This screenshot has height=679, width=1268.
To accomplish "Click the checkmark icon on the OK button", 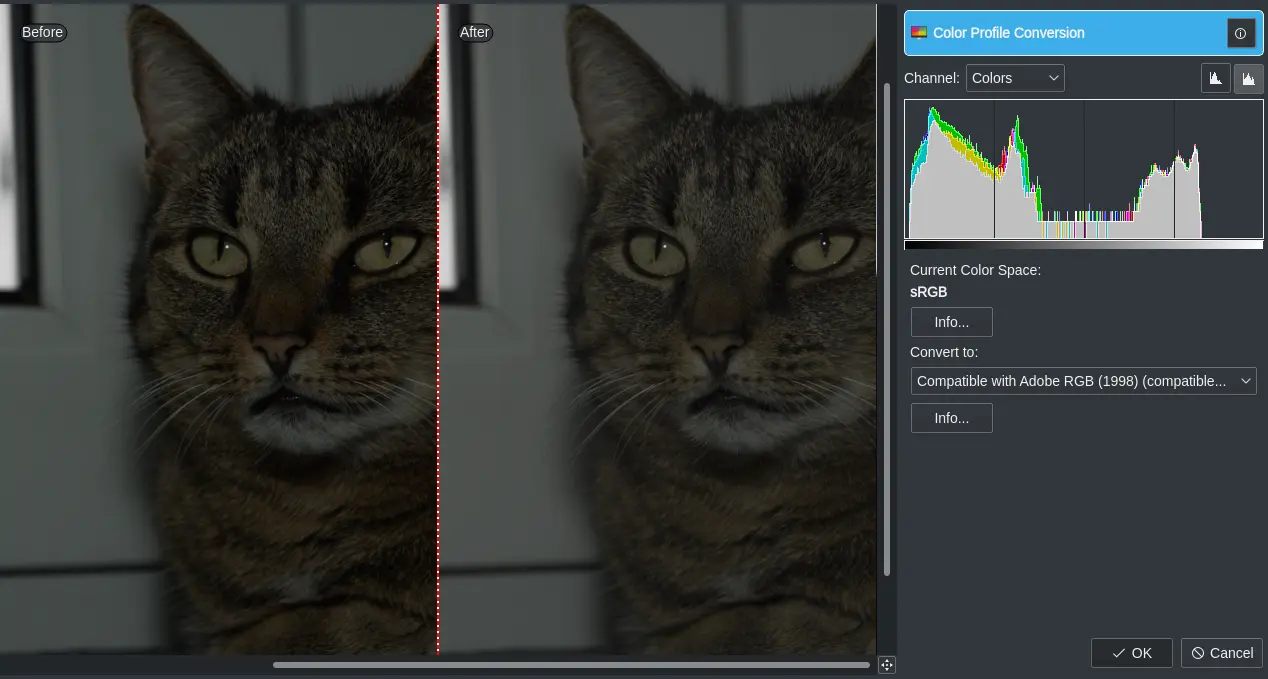I will pos(1118,653).
